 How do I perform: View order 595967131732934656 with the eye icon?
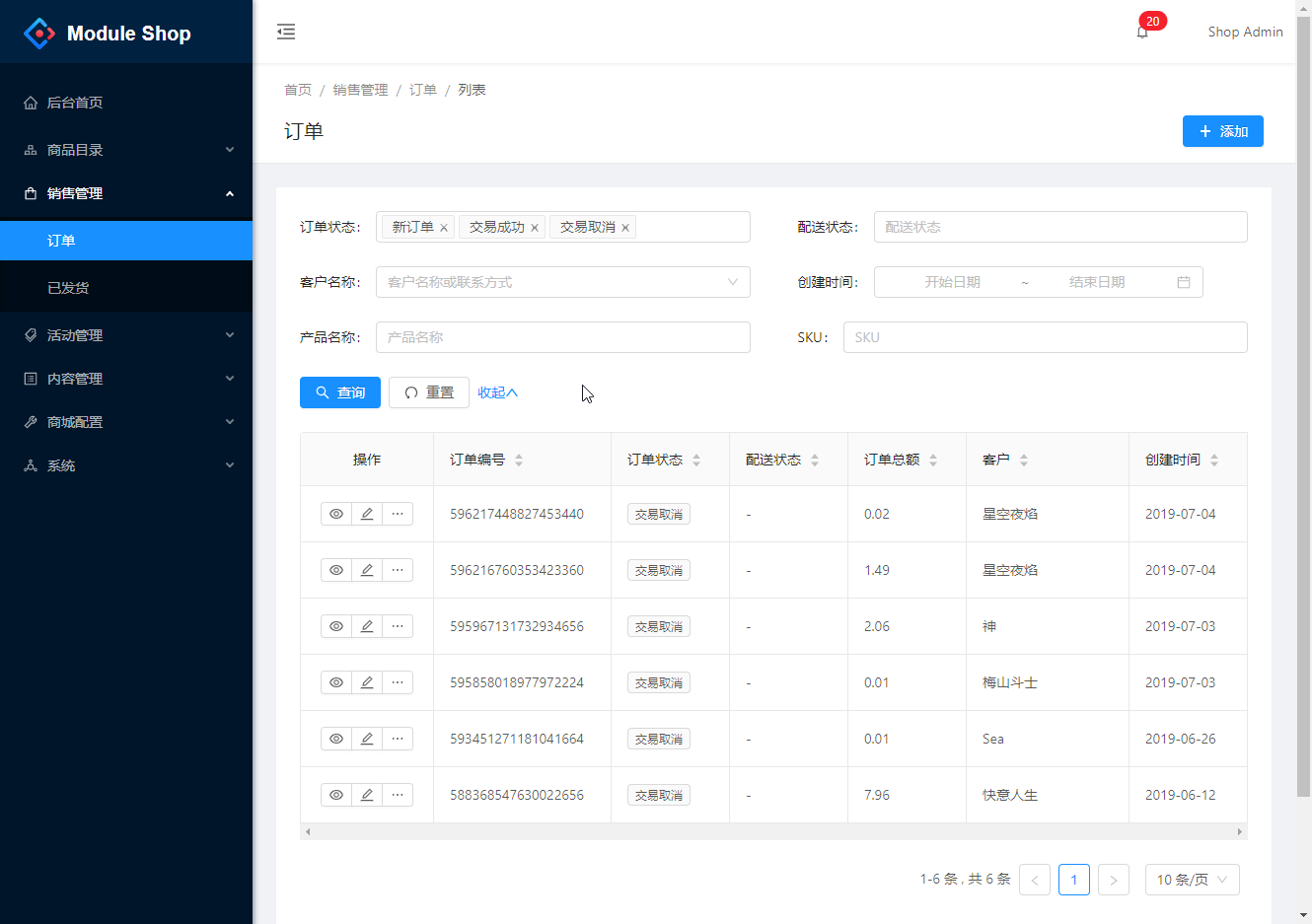tap(336, 626)
